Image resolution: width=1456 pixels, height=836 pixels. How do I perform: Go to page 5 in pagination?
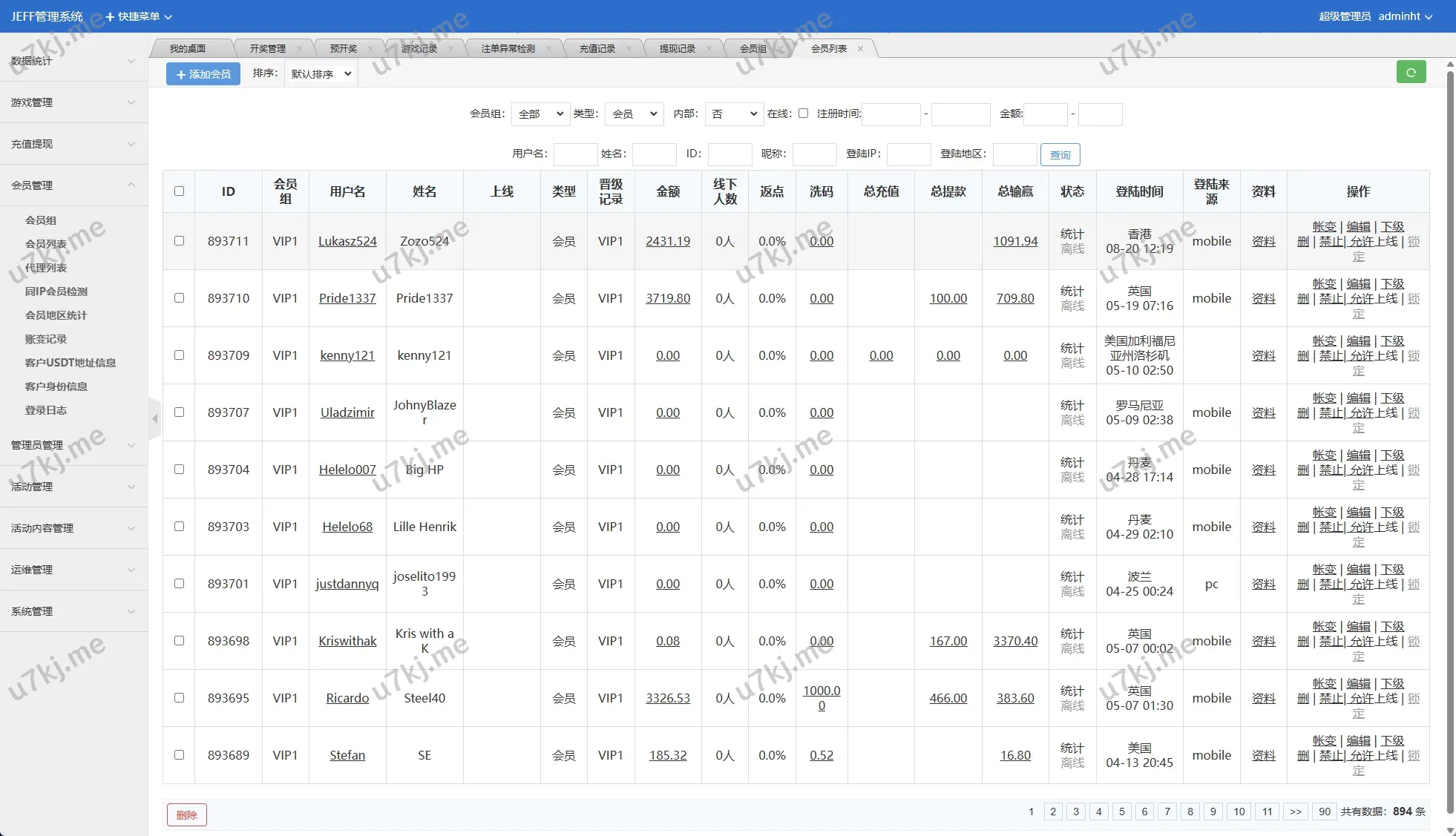[x=1121, y=812]
